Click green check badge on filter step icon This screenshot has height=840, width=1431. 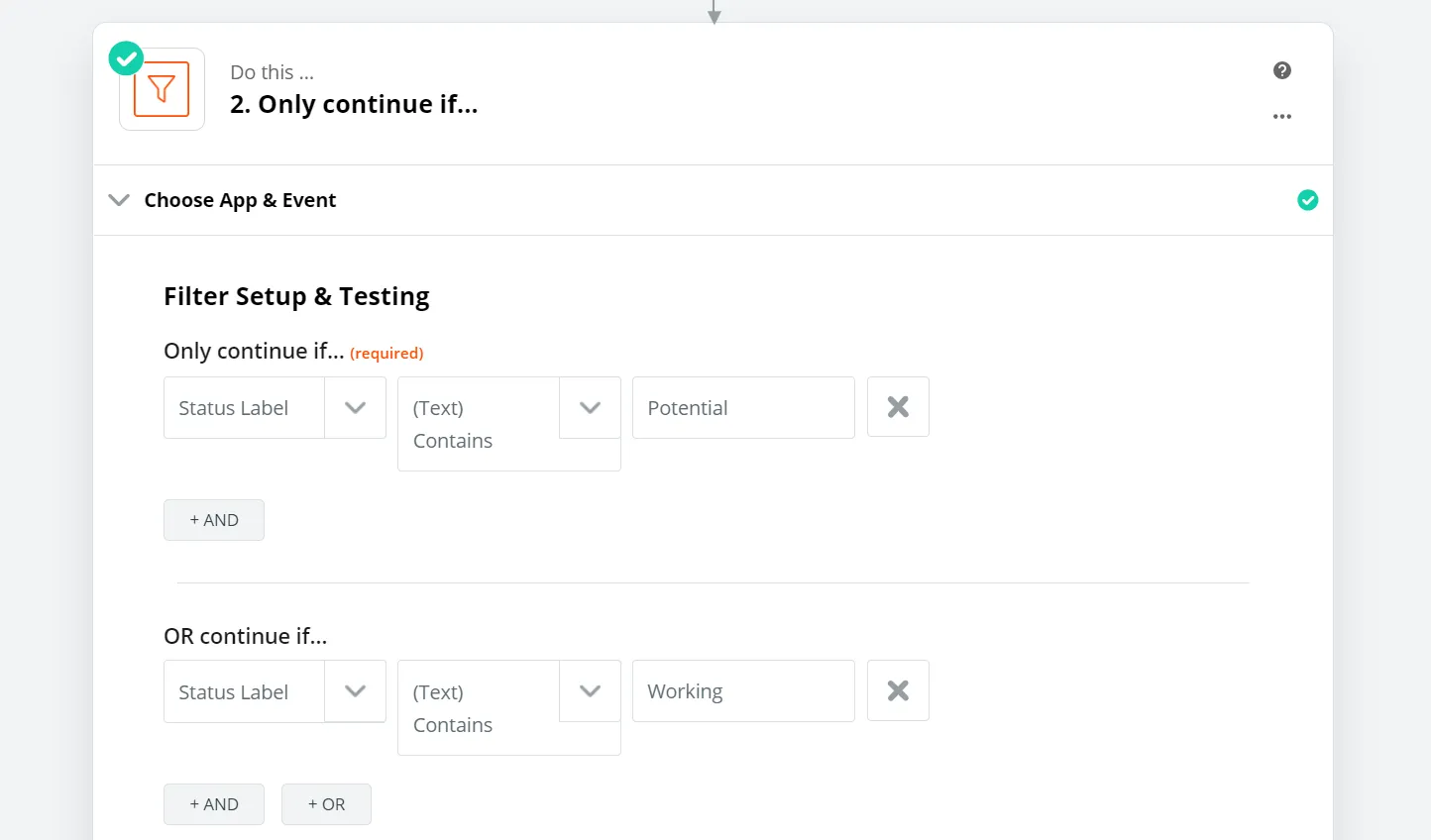click(126, 58)
